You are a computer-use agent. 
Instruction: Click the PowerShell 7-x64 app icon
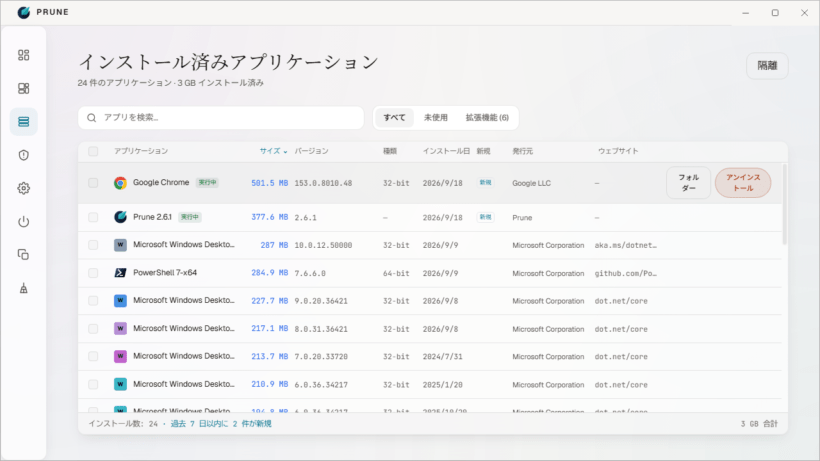click(x=120, y=273)
